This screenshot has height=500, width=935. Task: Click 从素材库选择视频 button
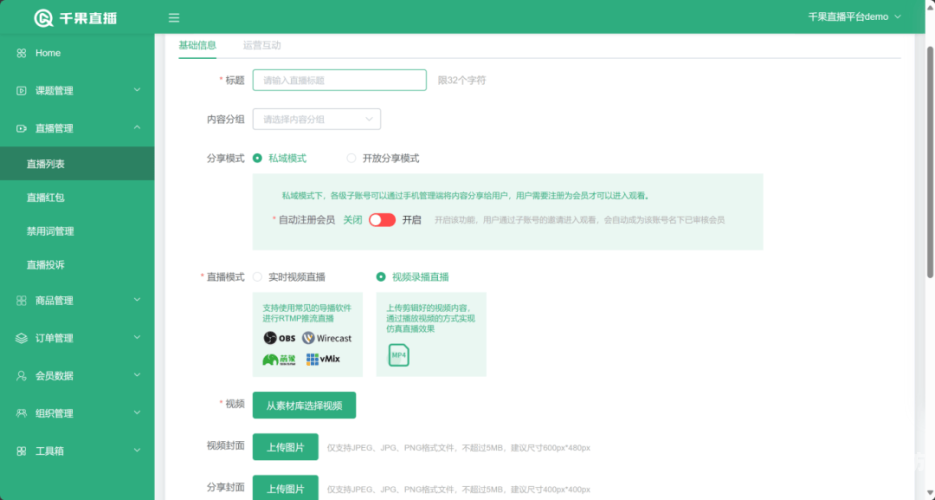(x=304, y=405)
